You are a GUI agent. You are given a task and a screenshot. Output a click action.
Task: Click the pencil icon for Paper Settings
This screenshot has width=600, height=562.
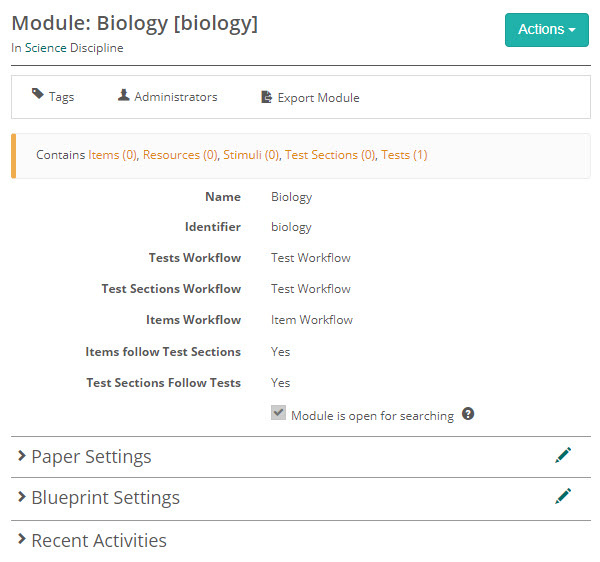pos(563,456)
